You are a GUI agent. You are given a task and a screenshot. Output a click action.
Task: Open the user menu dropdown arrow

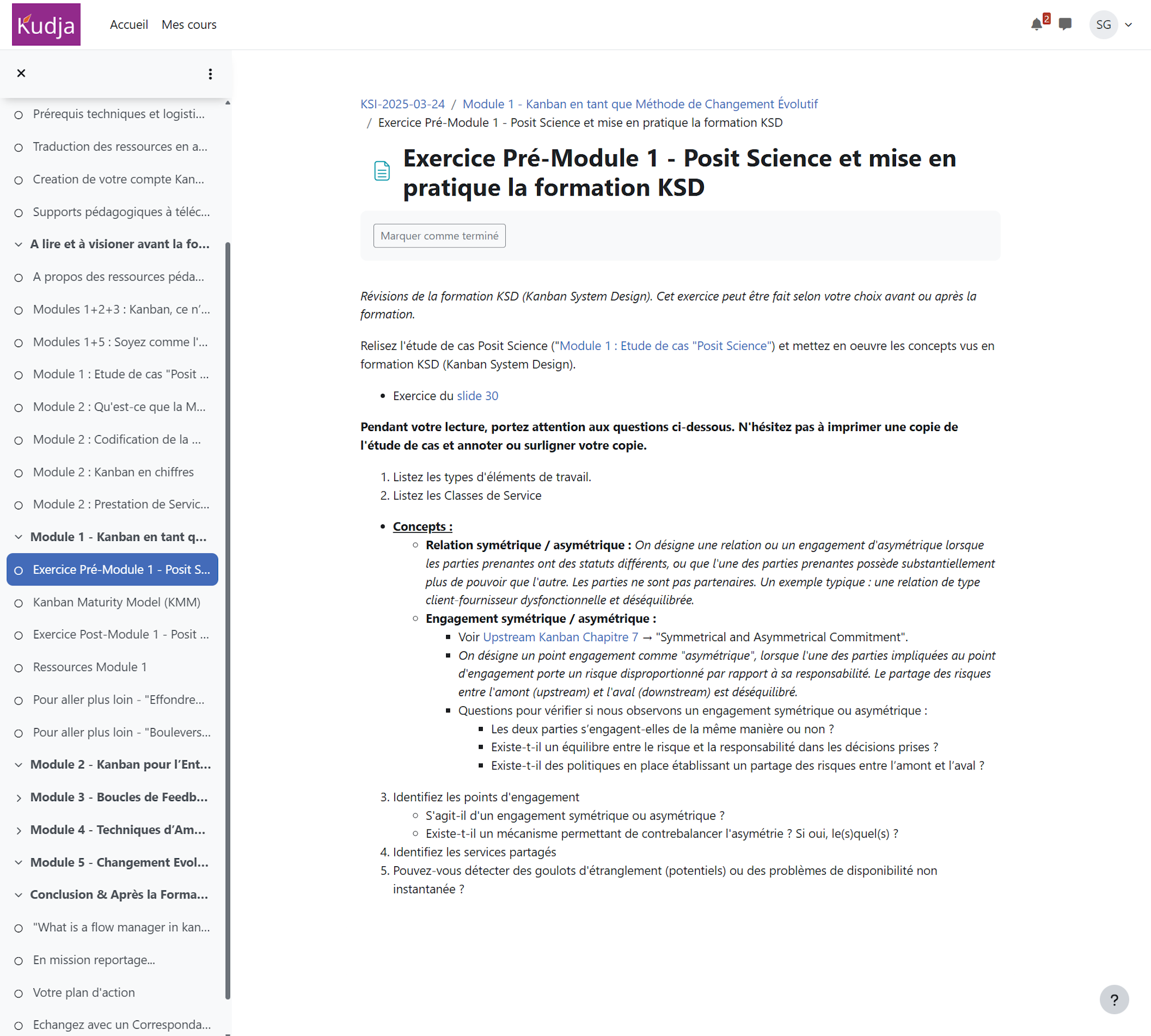[x=1129, y=25]
